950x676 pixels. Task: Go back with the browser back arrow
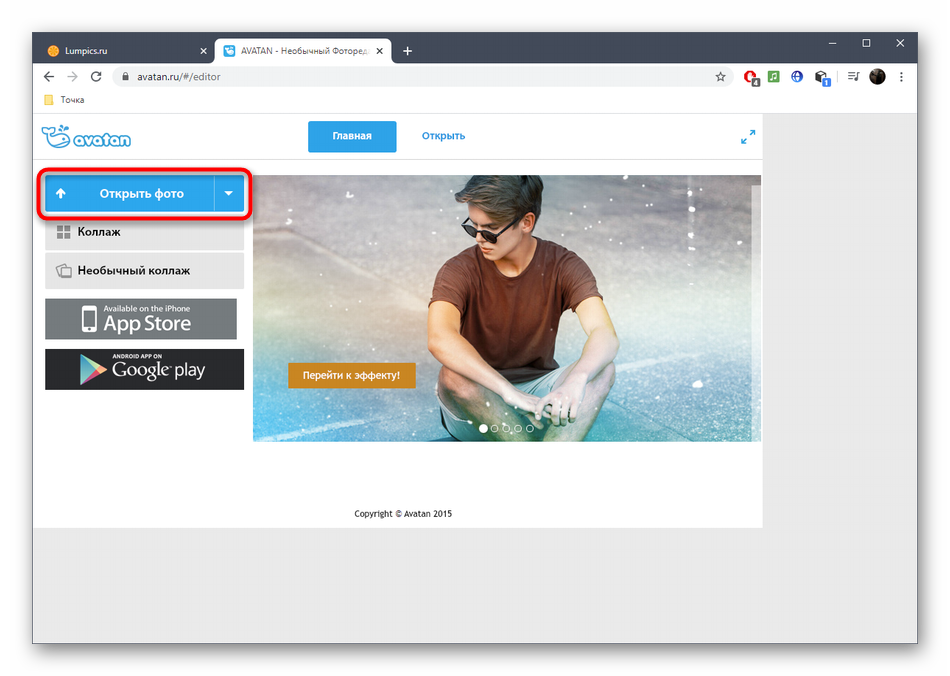49,77
